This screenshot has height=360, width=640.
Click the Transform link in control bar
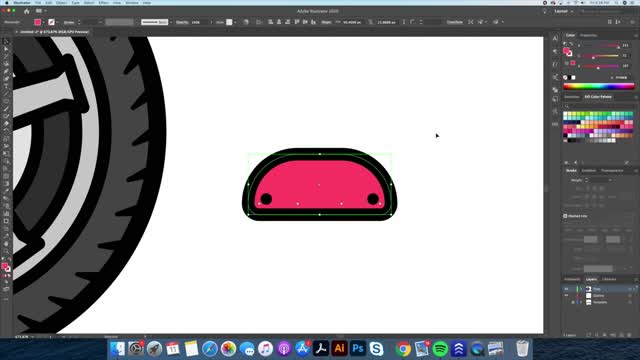(x=454, y=22)
